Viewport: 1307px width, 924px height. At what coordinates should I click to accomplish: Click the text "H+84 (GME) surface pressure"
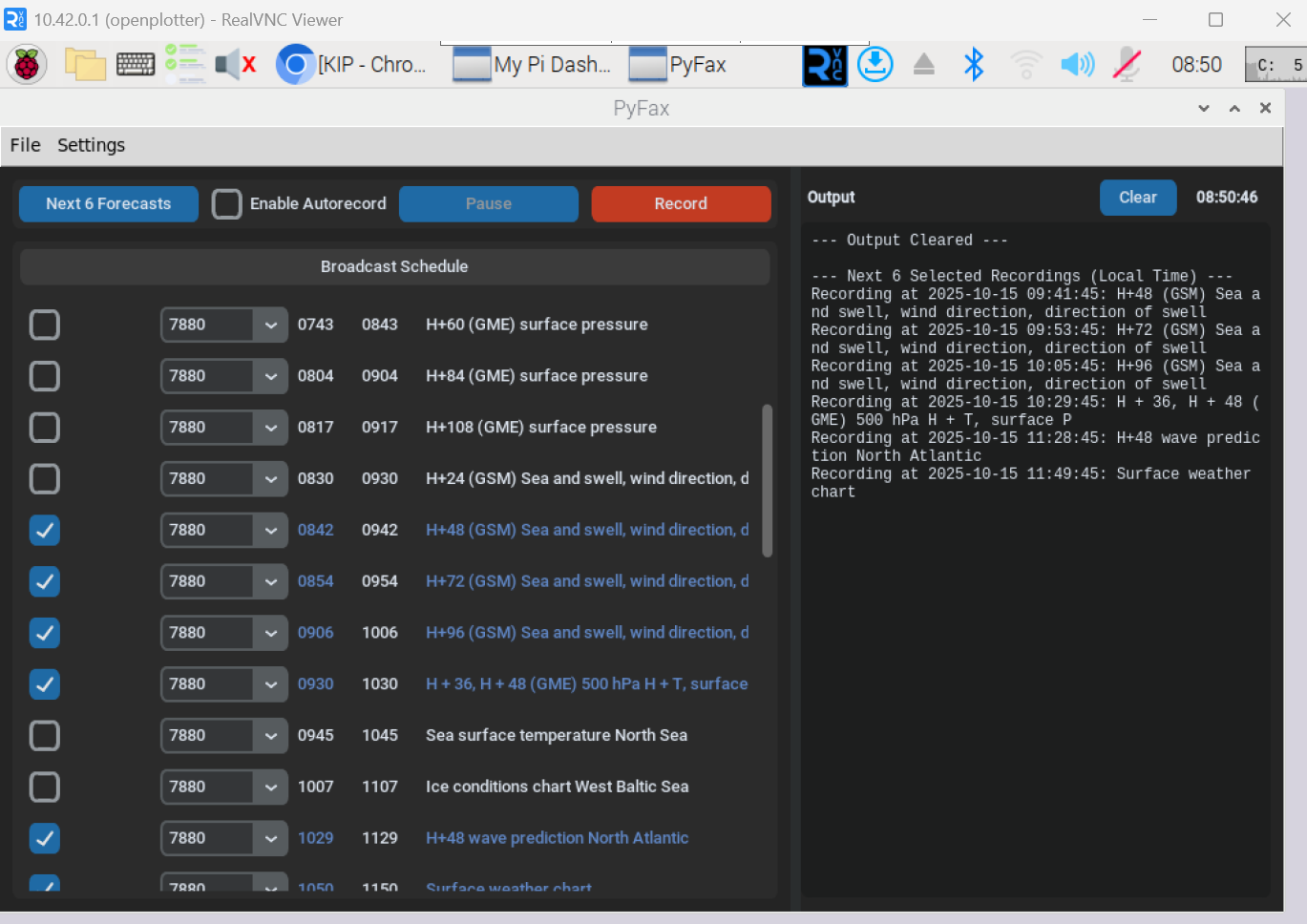coord(537,376)
